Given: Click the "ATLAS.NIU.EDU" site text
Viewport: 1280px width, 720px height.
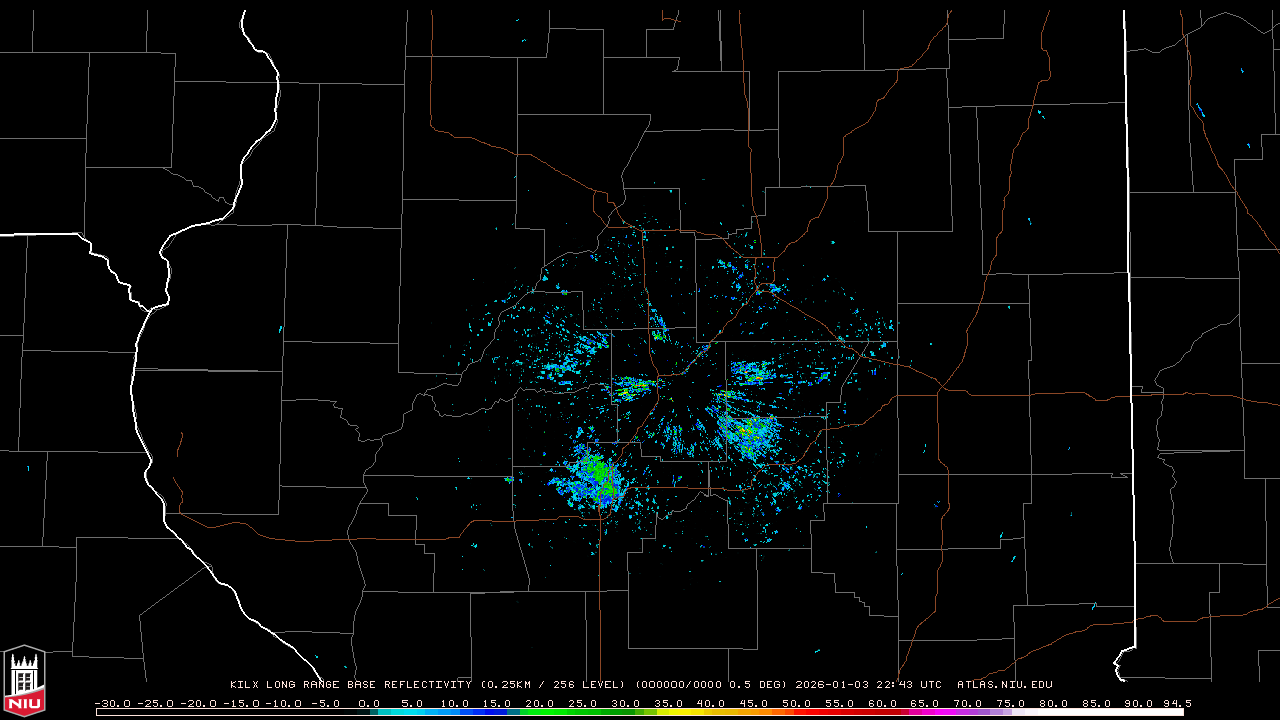Looking at the screenshot, I should pyautogui.click(x=1005, y=685).
